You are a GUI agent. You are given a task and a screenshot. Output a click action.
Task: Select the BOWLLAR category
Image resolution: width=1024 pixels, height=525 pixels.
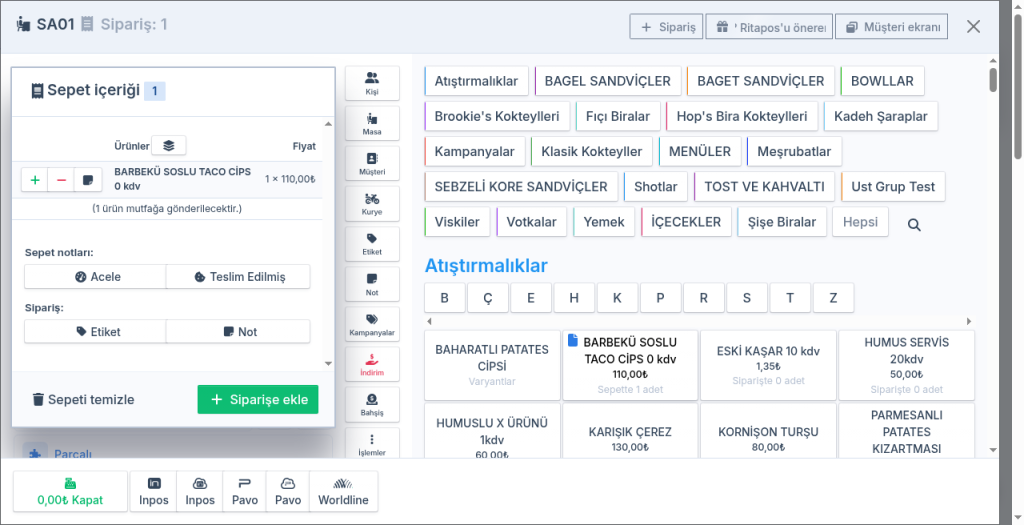pyautogui.click(x=882, y=81)
